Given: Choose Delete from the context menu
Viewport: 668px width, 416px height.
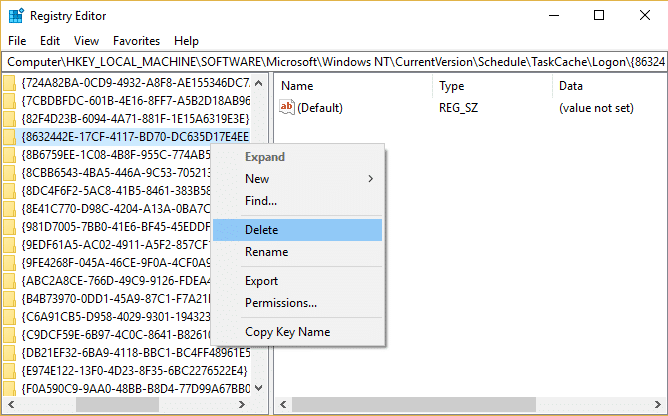Looking at the screenshot, I should 262,230.
